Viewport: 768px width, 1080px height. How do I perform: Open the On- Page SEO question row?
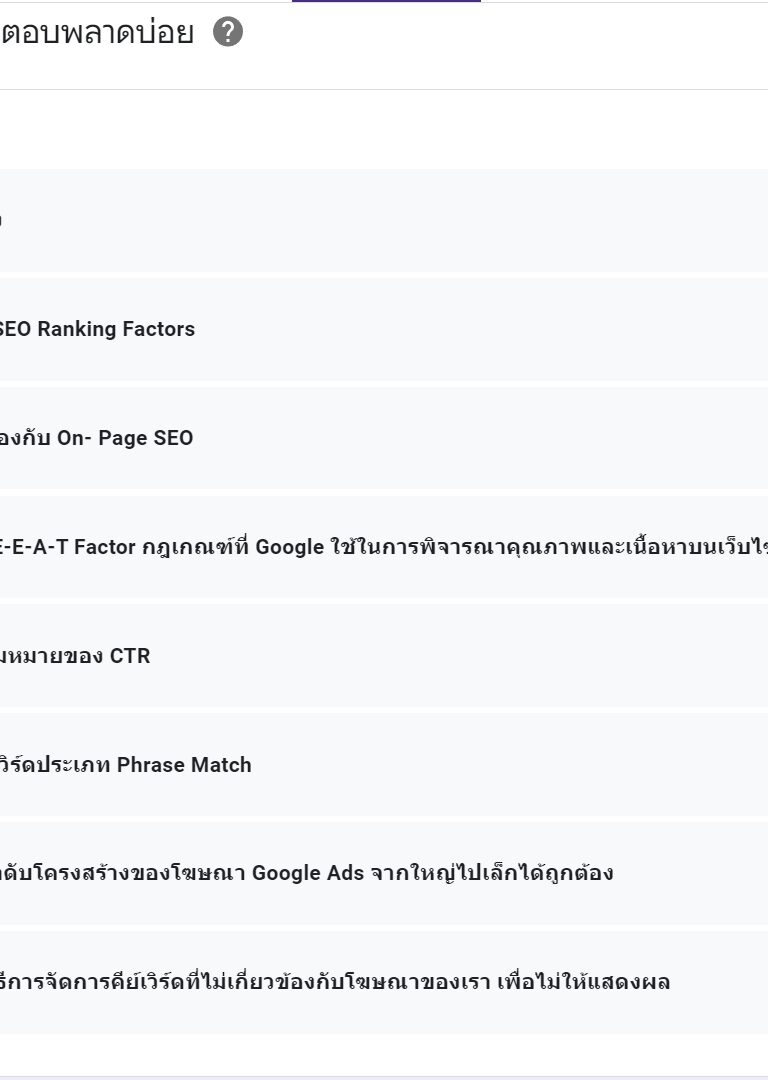click(384, 438)
